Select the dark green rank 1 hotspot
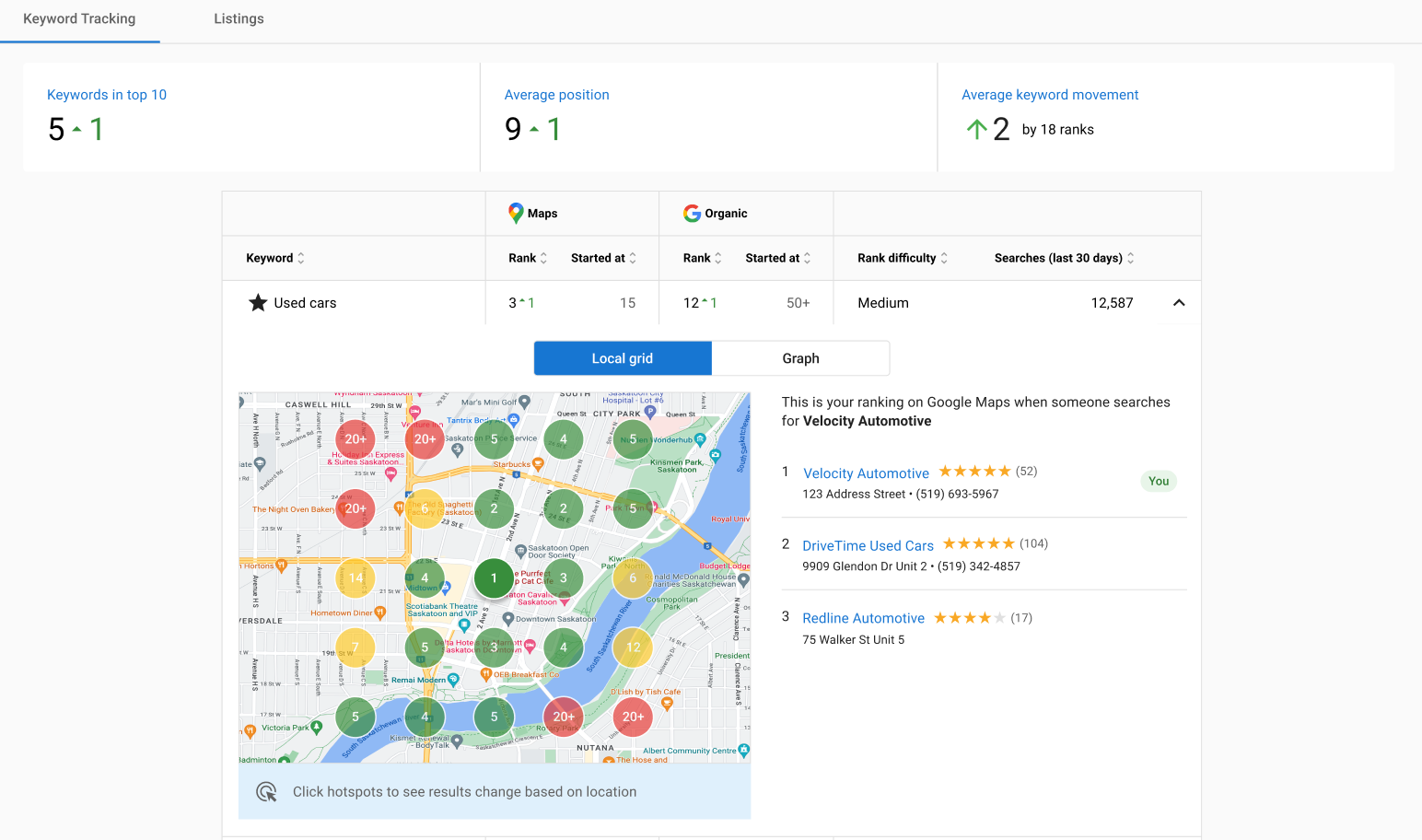Image resolution: width=1422 pixels, height=840 pixels. click(x=494, y=578)
